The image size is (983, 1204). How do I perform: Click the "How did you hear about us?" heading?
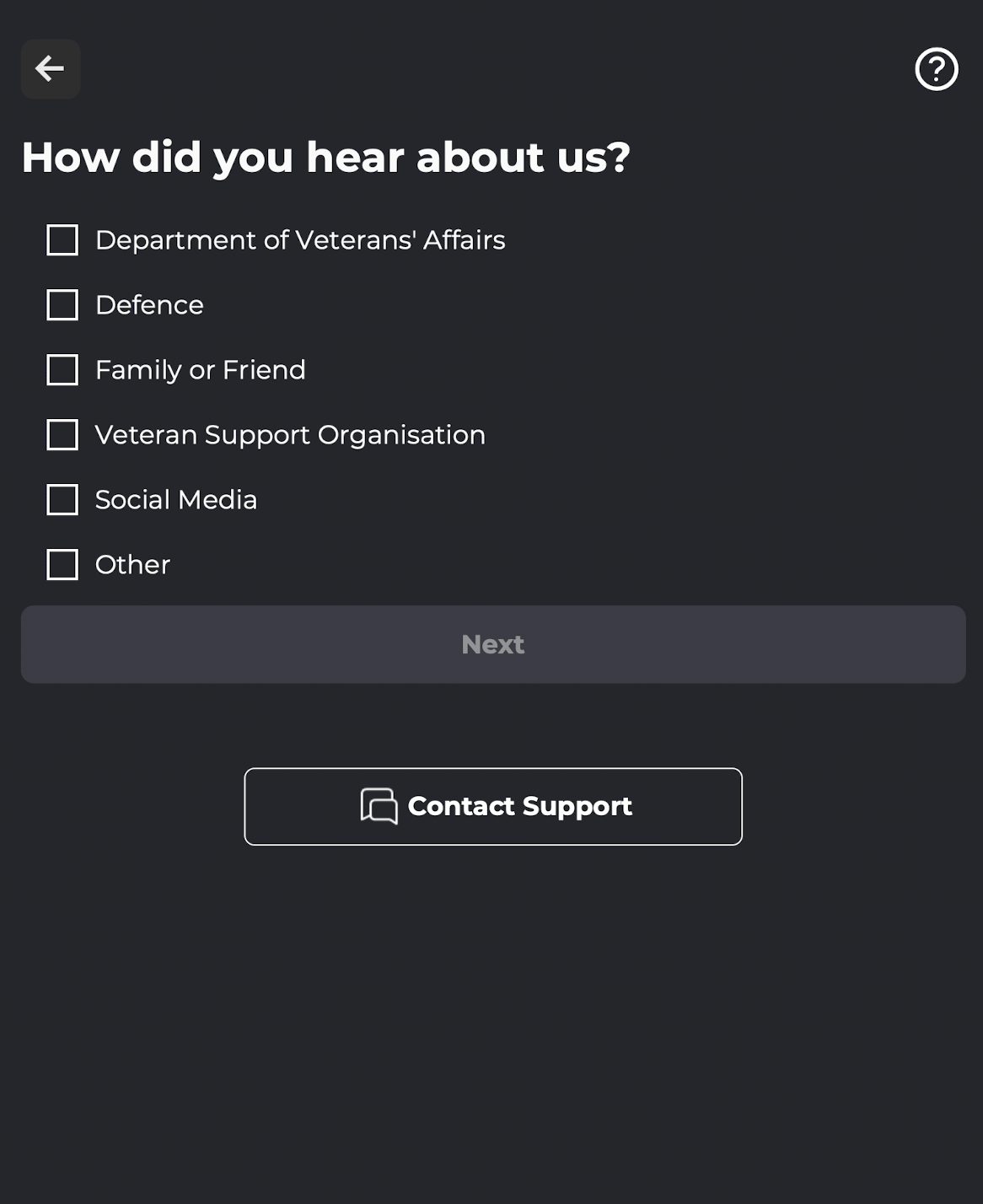click(325, 158)
